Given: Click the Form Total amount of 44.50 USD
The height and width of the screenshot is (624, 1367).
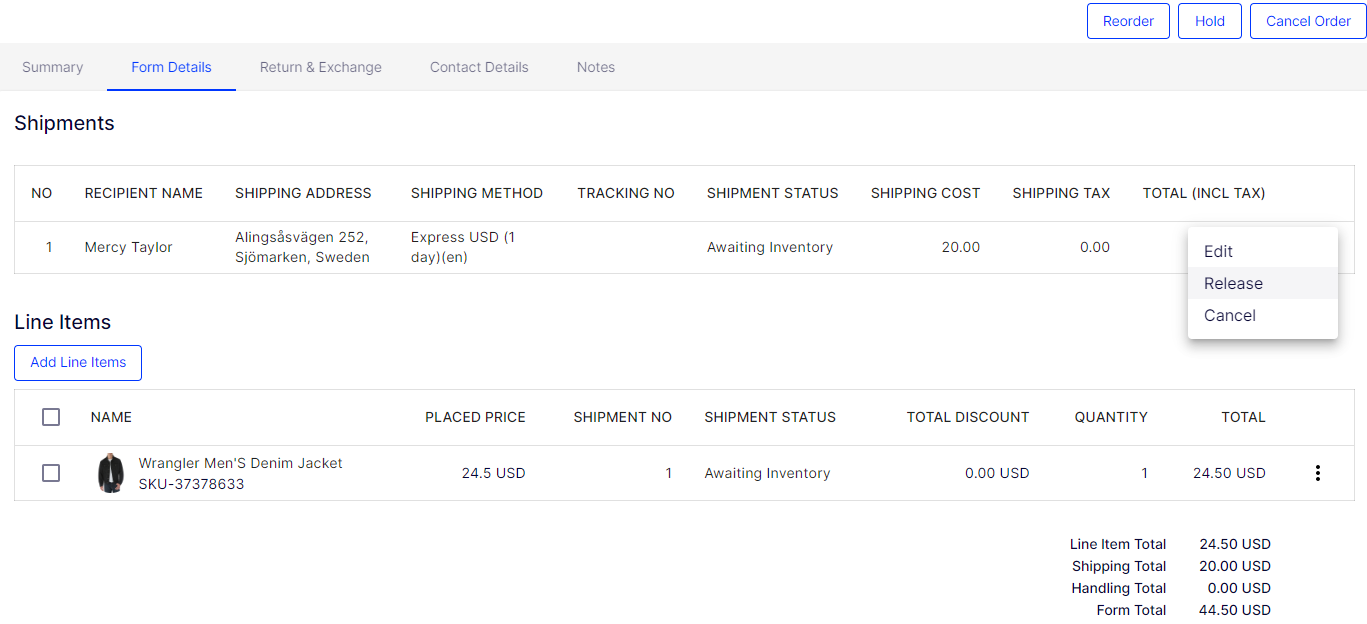Looking at the screenshot, I should [x=1234, y=610].
